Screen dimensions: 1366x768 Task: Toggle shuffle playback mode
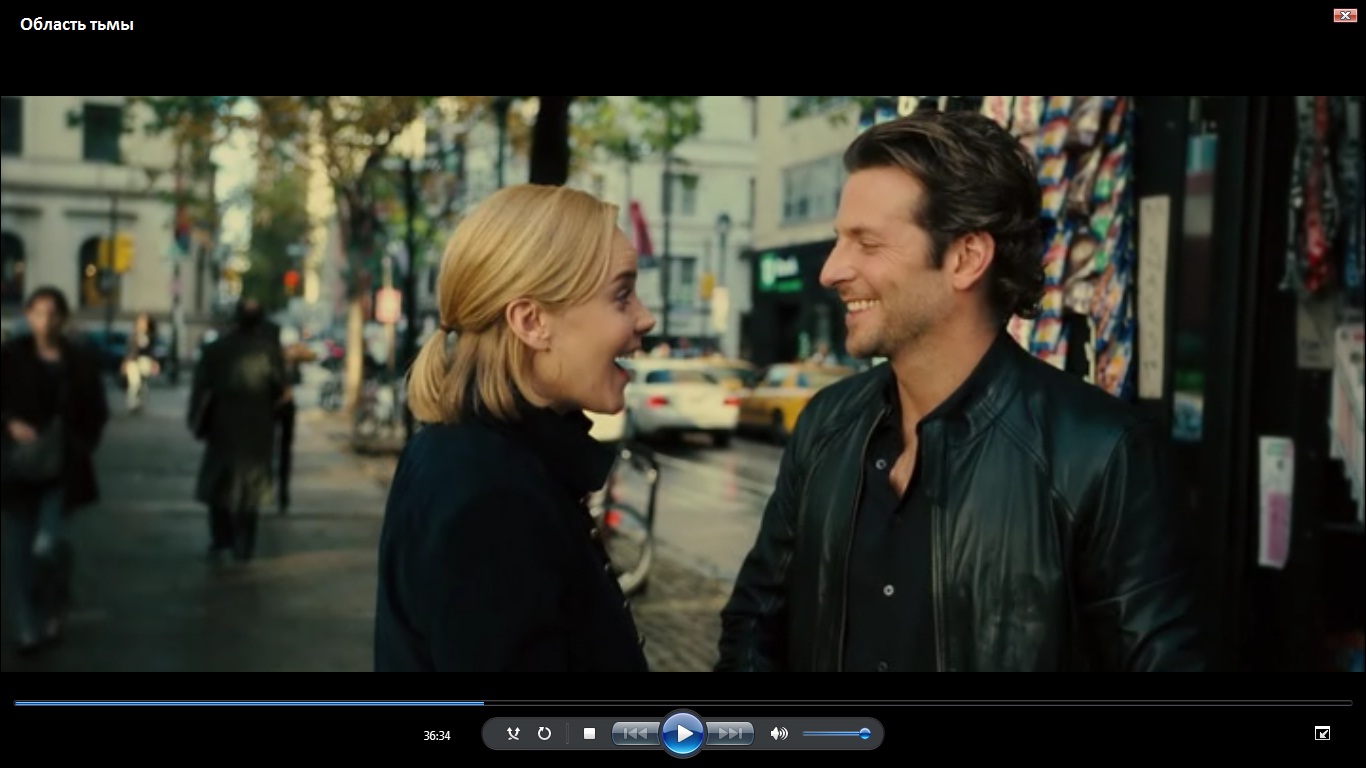click(513, 733)
